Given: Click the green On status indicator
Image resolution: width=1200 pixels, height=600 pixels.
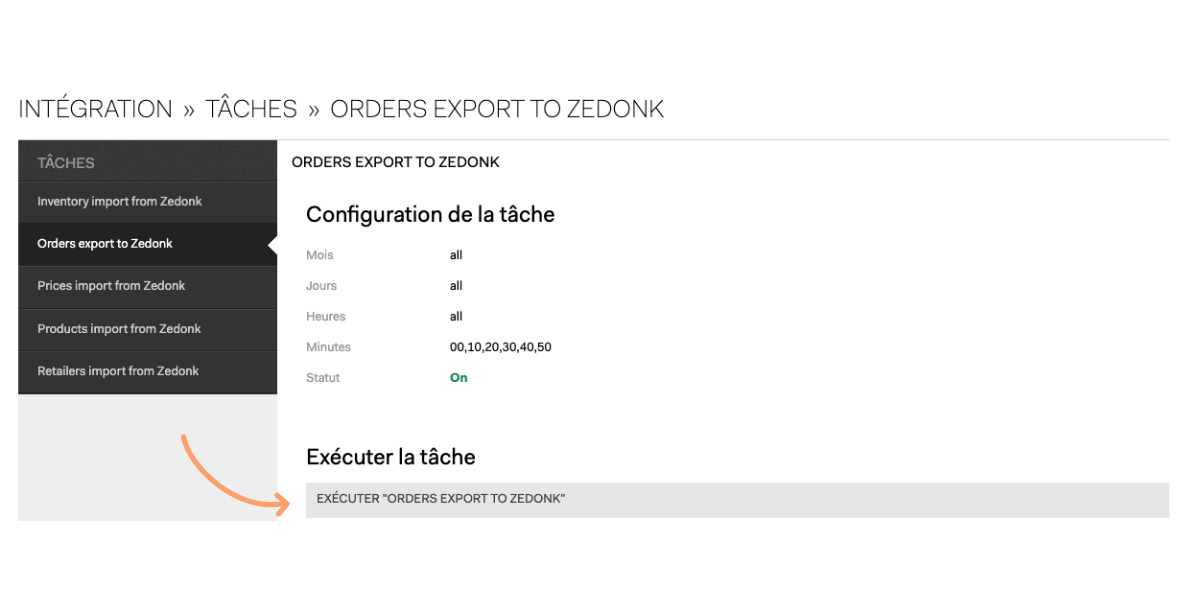Looking at the screenshot, I should (x=459, y=377).
